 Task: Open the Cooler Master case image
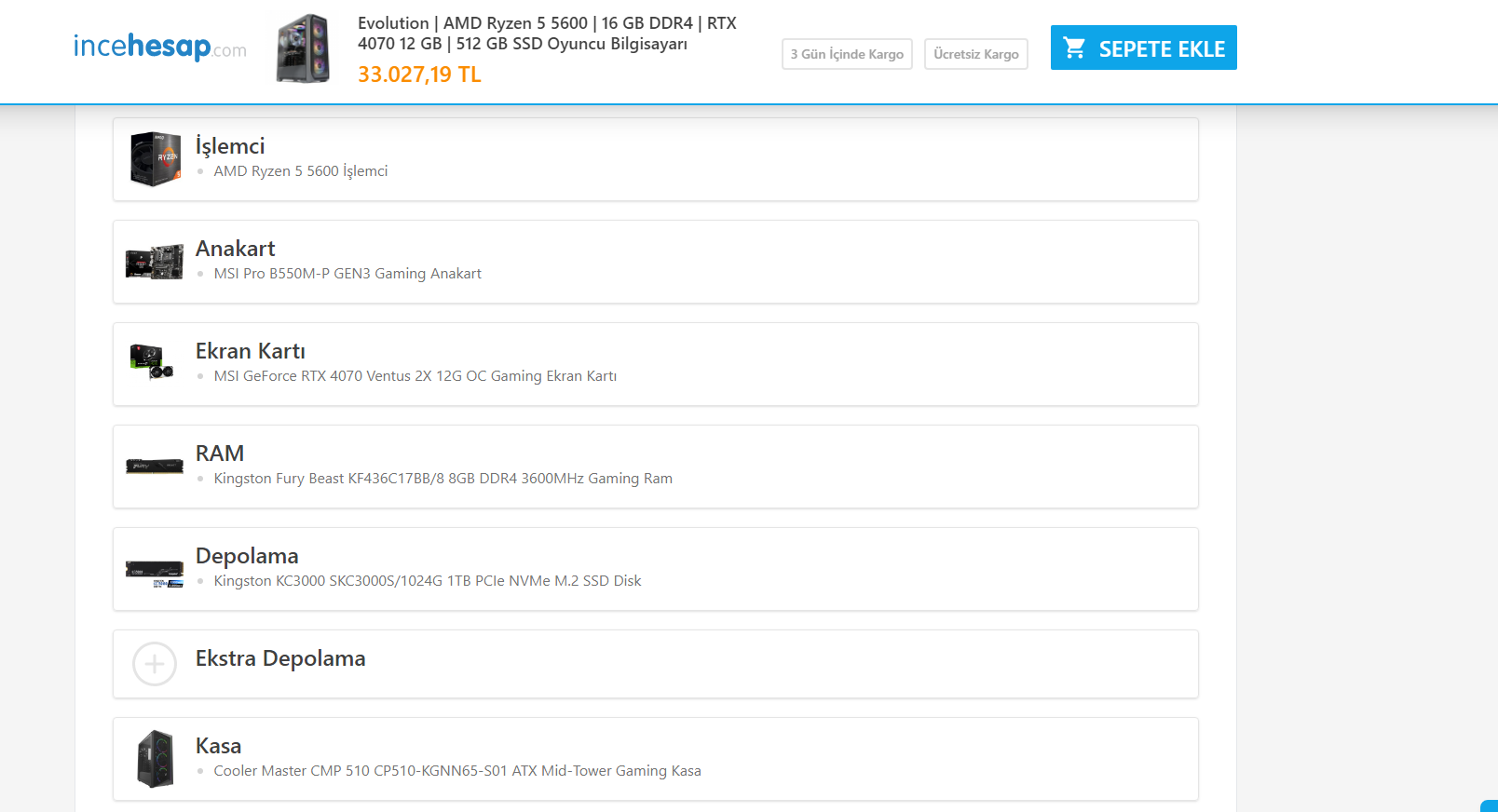pyautogui.click(x=155, y=759)
